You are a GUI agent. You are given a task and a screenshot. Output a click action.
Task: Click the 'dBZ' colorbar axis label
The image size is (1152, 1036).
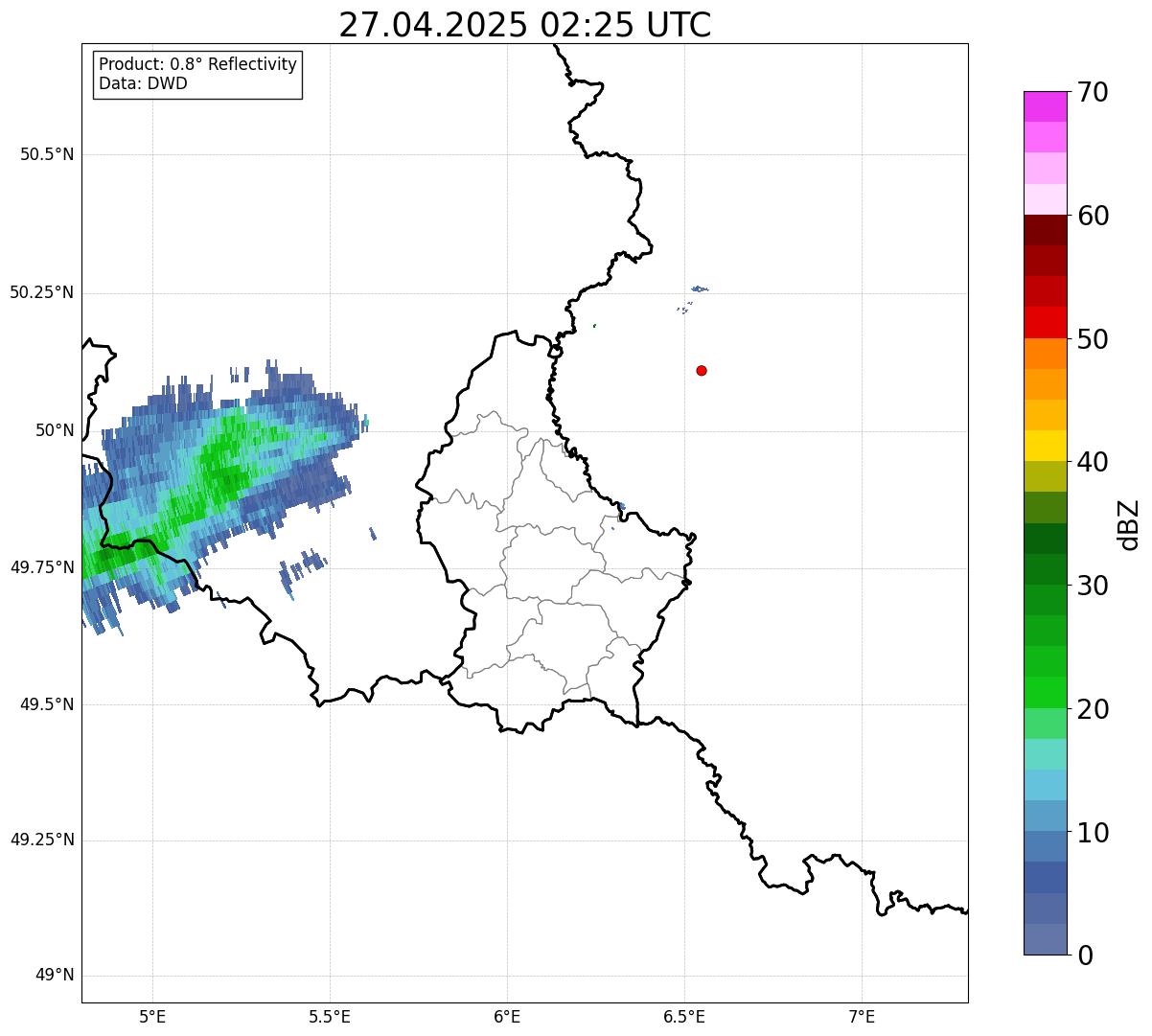tap(1130, 524)
